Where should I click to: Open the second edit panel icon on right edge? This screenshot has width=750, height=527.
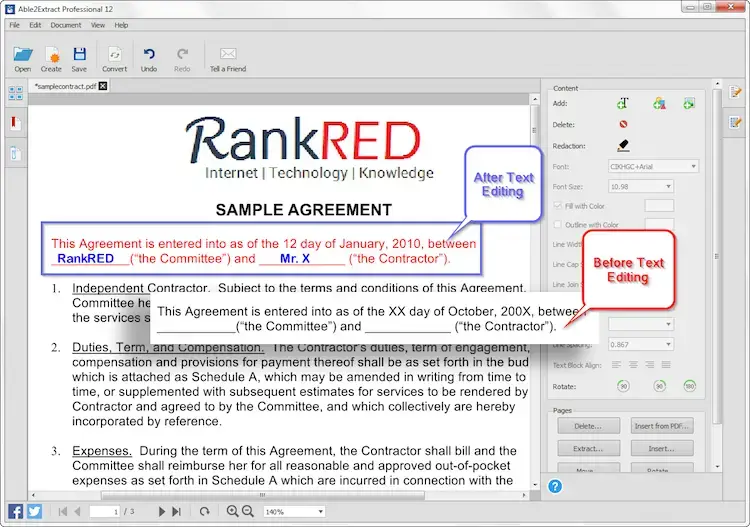(x=736, y=122)
